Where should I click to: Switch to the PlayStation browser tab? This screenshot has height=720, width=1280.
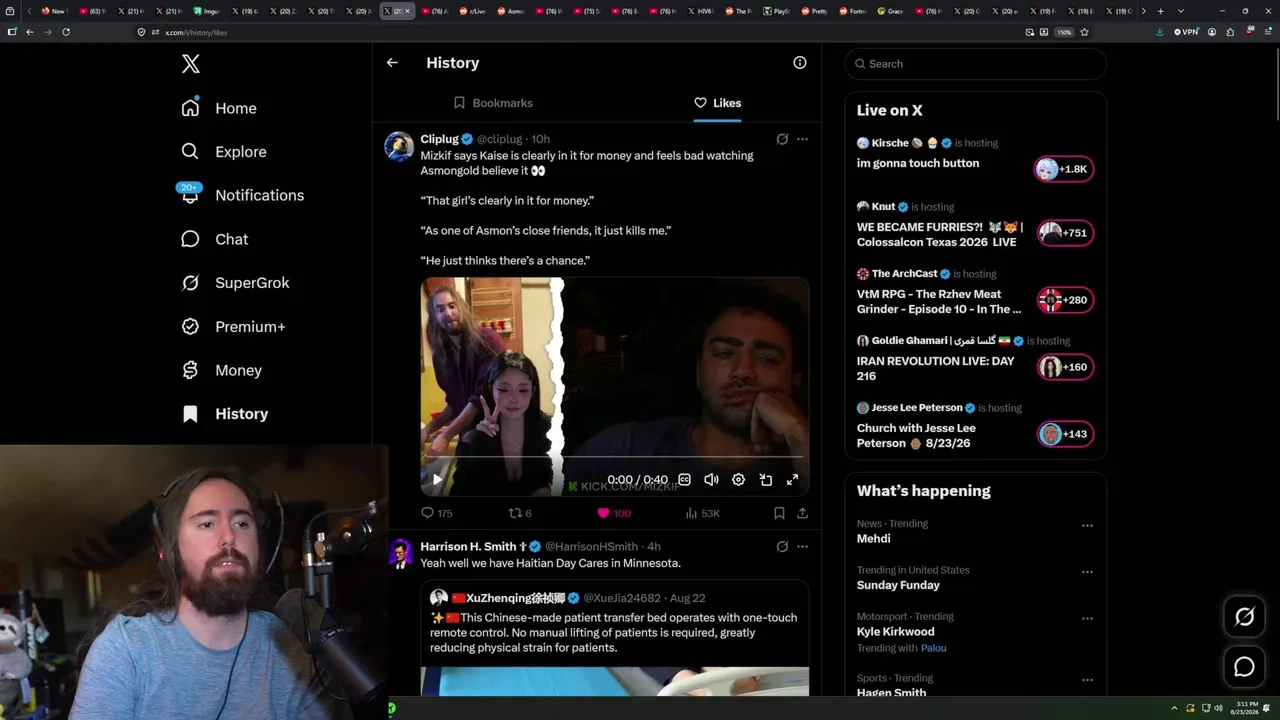point(776,11)
